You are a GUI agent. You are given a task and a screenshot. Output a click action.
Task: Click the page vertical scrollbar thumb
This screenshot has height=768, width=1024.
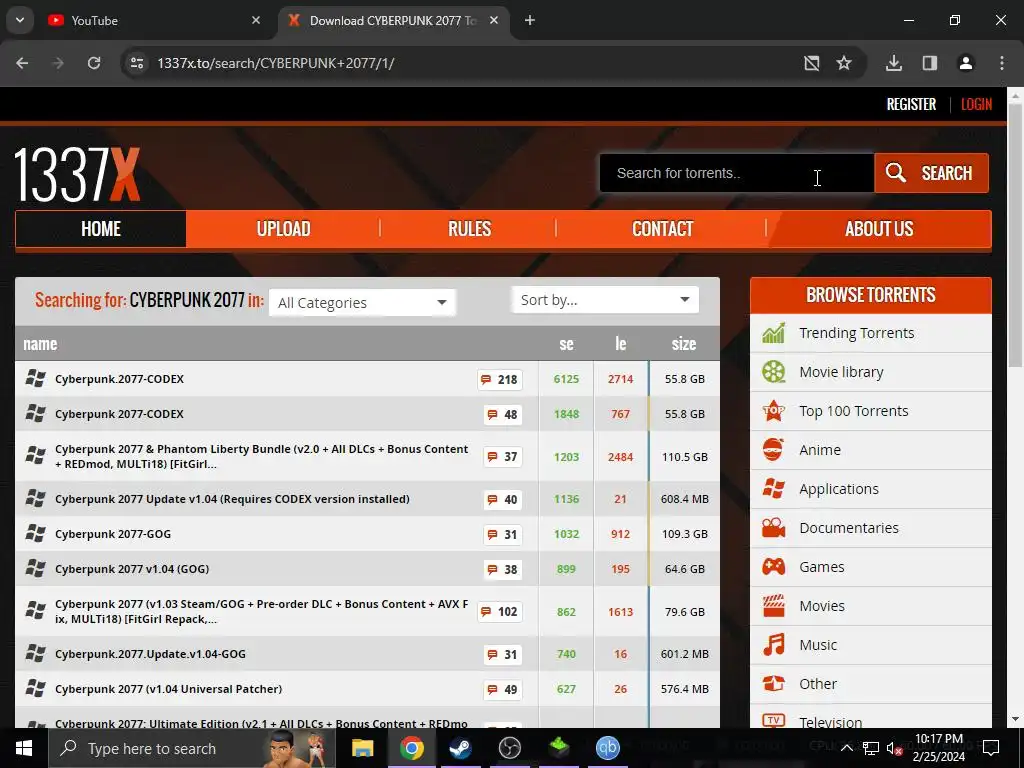[1016, 235]
